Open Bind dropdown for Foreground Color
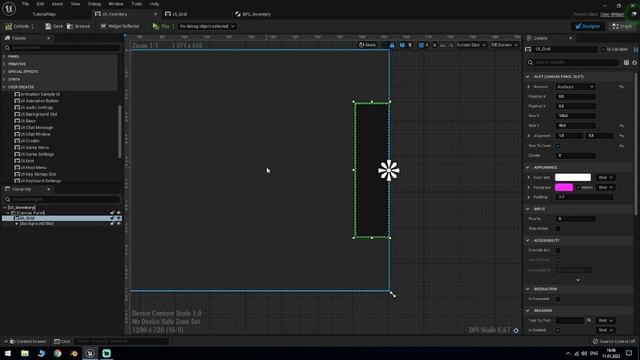Image resolution: width=640 pixels, height=360 pixels. click(606, 187)
